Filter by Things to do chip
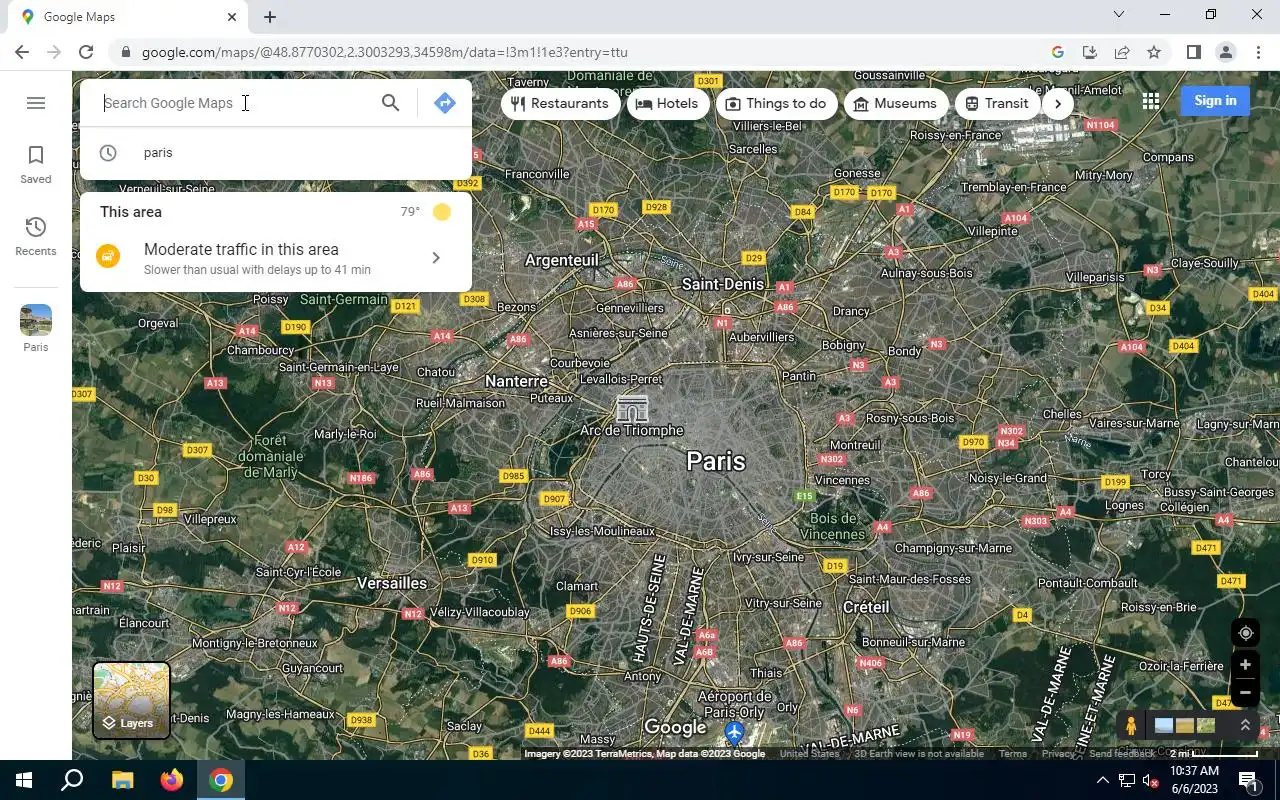Viewport: 1280px width, 800px height. click(x=776, y=103)
